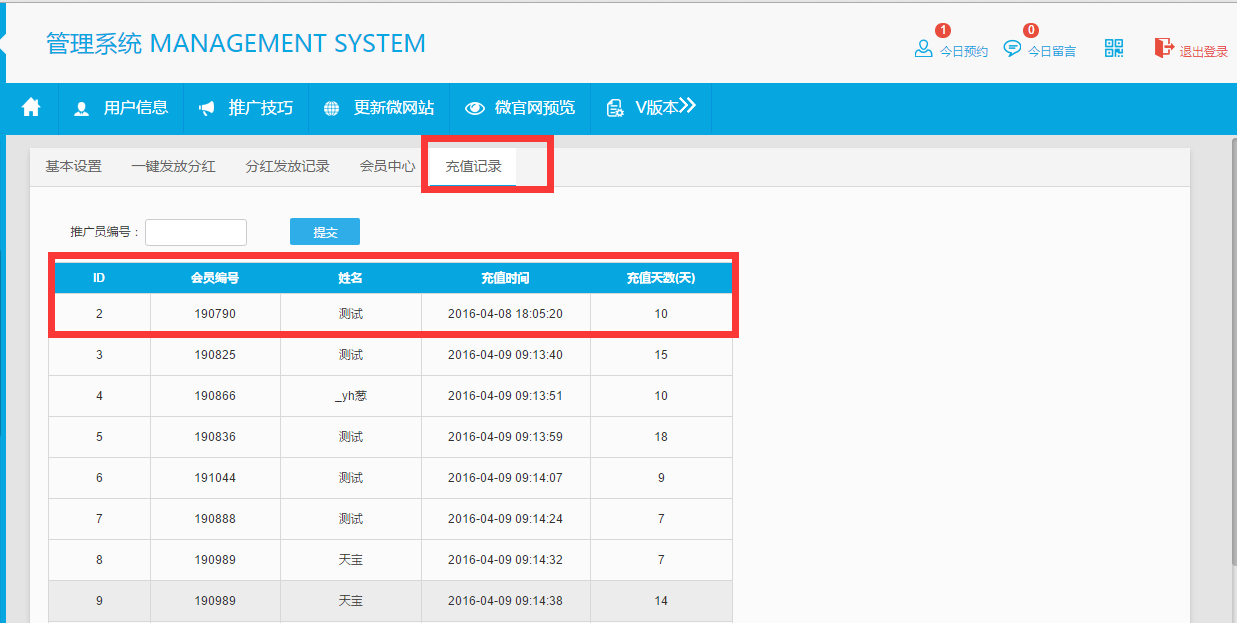Click recharge days value 14
Screen dimensions: 1237x623
(x=661, y=601)
